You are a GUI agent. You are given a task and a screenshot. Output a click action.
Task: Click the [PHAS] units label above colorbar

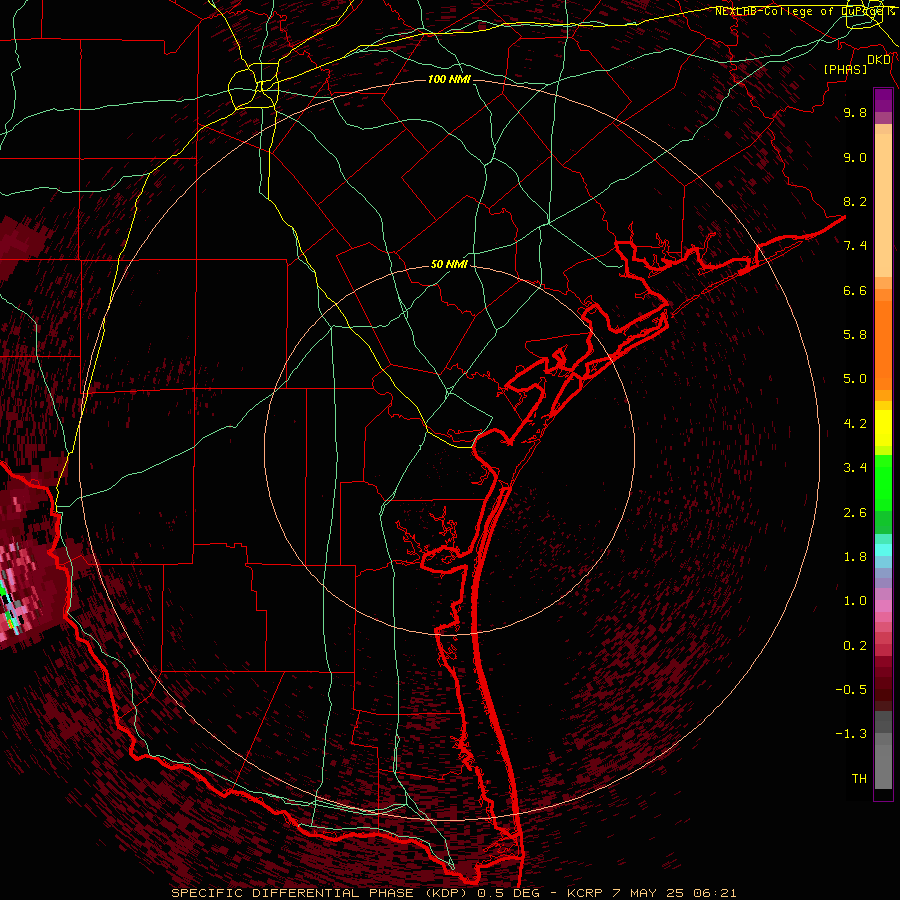(845, 69)
